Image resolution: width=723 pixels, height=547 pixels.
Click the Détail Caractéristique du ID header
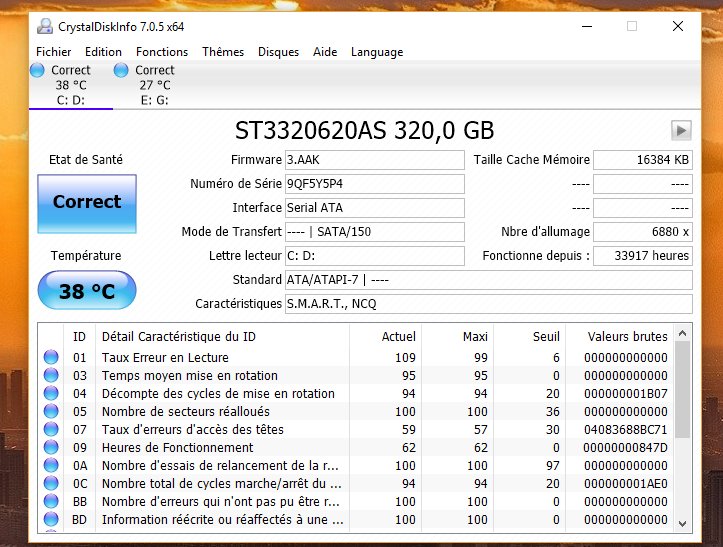223,336
